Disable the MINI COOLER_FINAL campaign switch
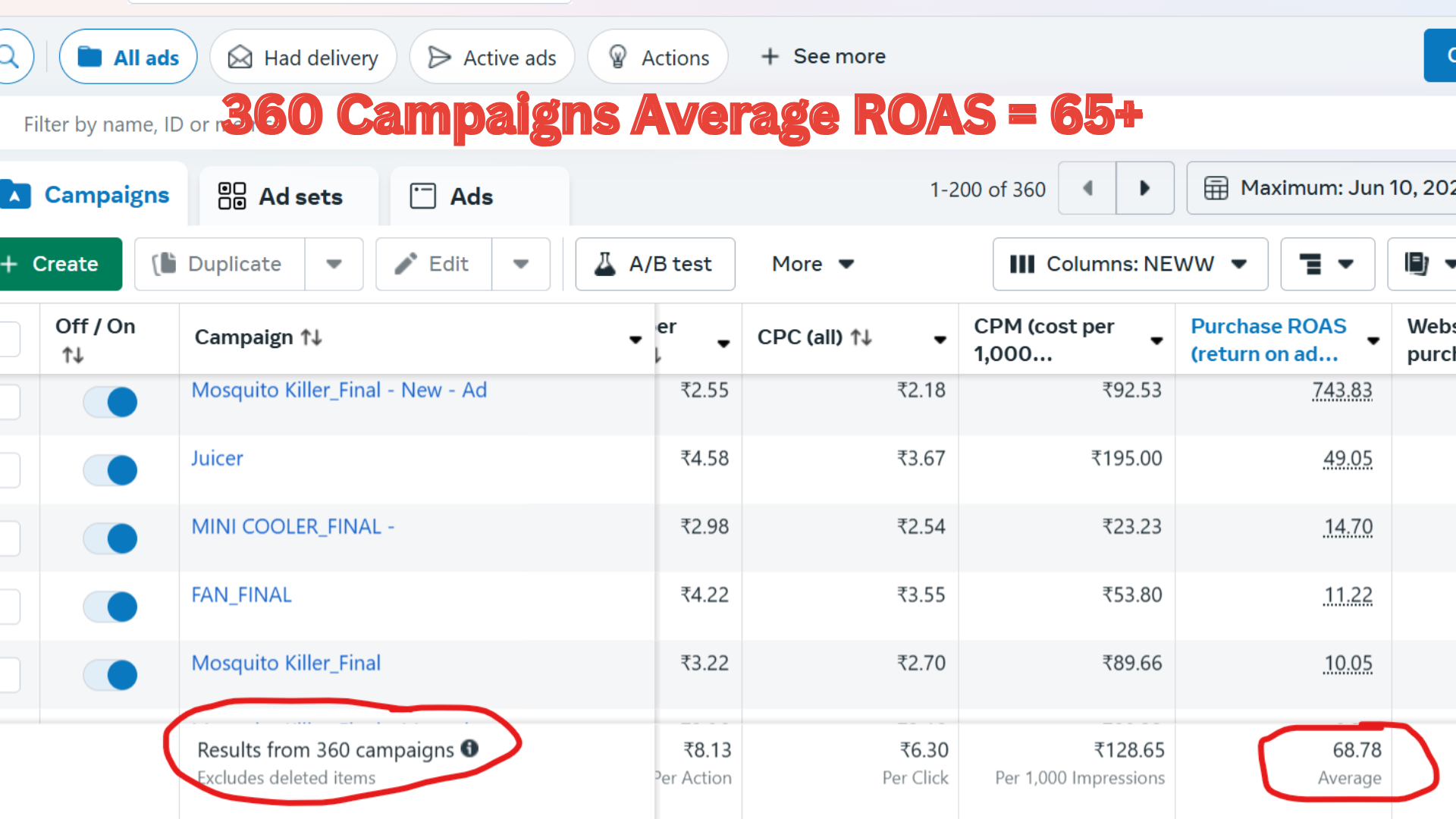This screenshot has width=1456, height=819. pos(111,538)
